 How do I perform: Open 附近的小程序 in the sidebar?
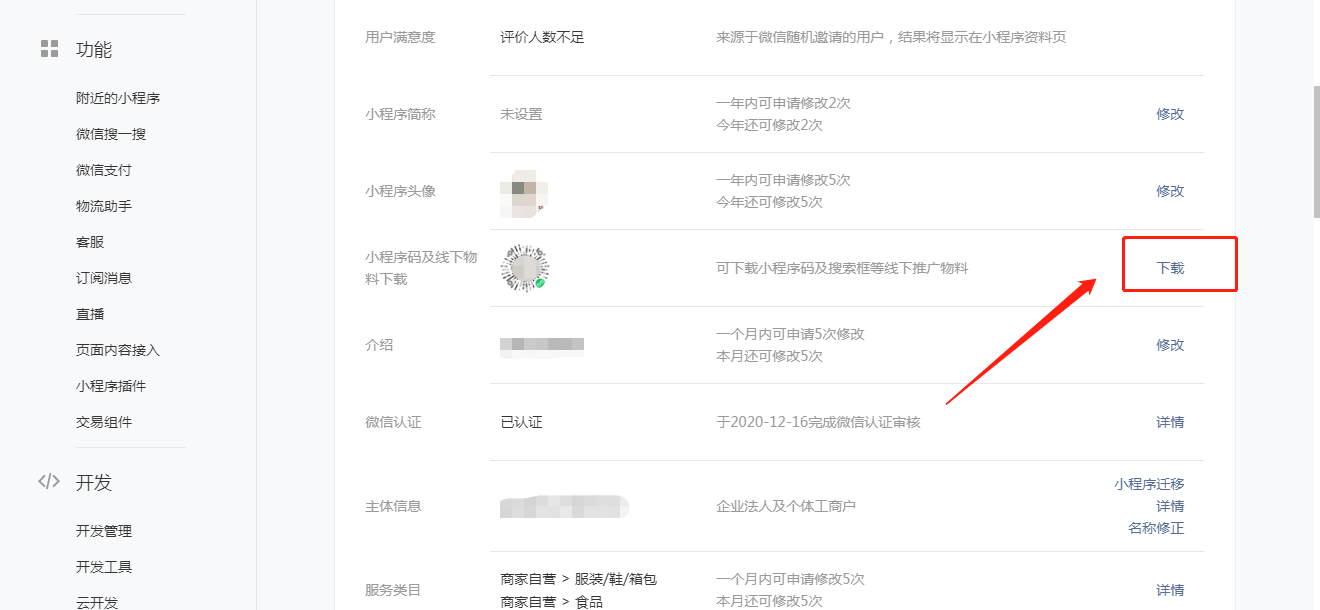(118, 98)
